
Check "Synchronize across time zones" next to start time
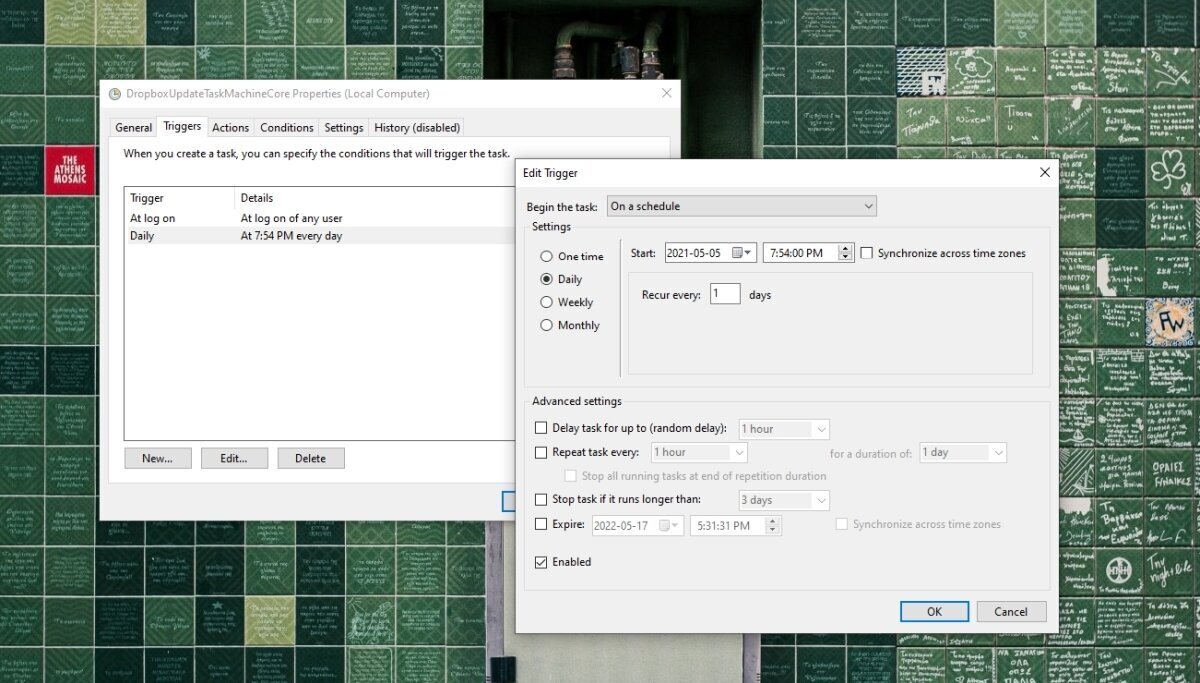point(866,253)
